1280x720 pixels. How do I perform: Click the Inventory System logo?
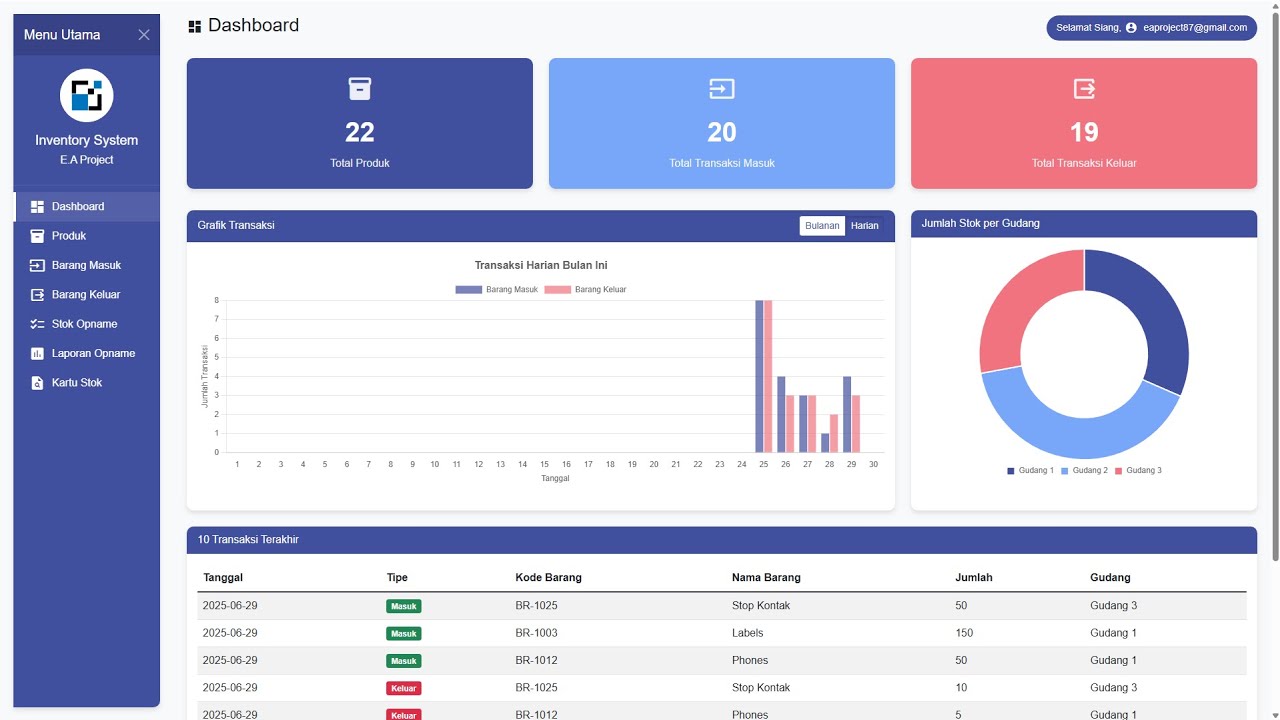click(x=87, y=96)
